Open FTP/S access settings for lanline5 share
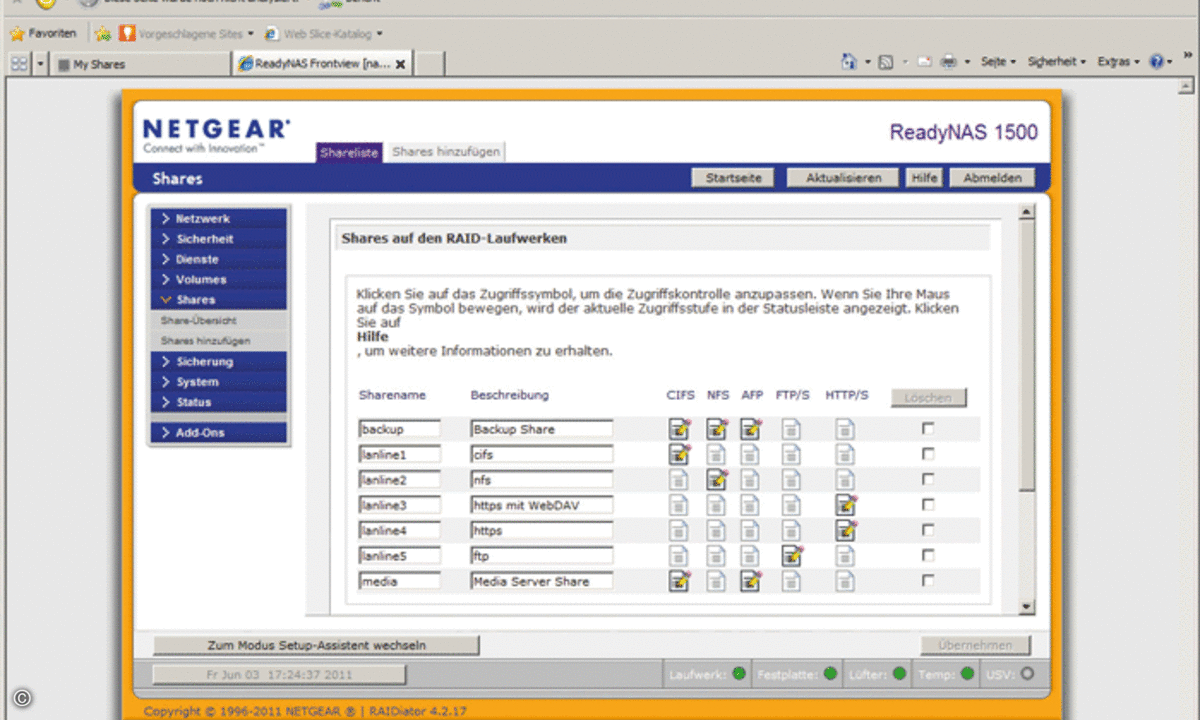Viewport: 1200px width, 720px height. pyautogui.click(x=792, y=556)
